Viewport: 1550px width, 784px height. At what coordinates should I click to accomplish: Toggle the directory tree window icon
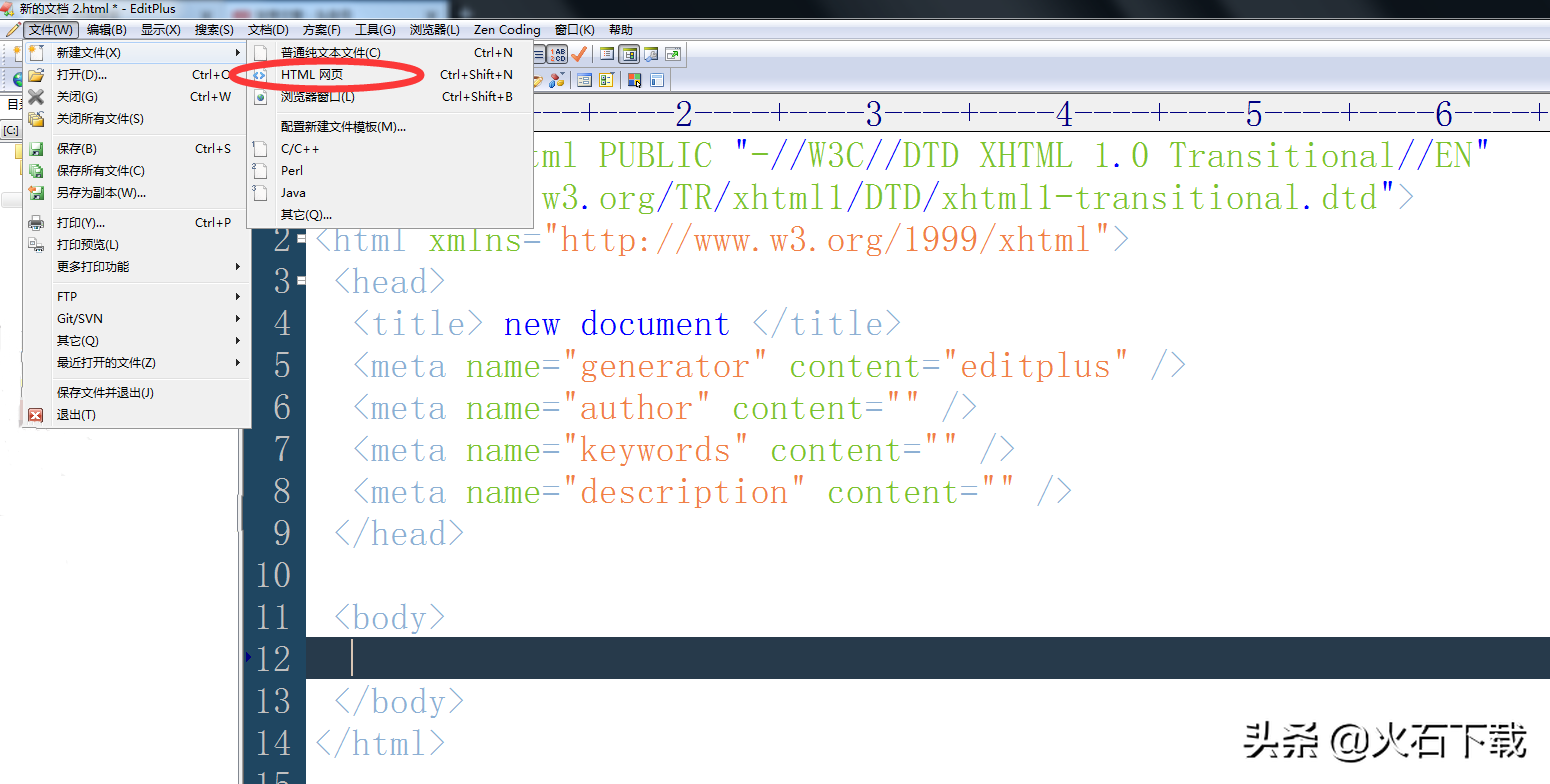(629, 54)
